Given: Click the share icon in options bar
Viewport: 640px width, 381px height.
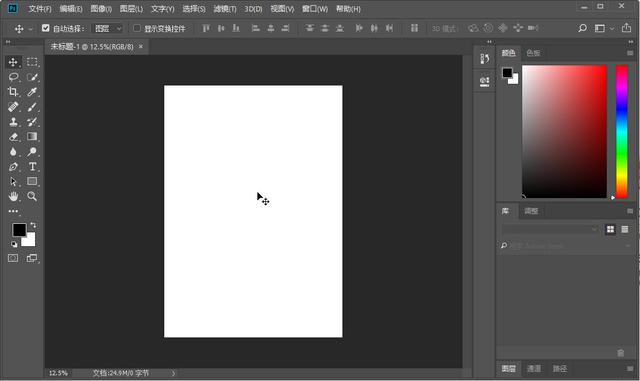Looking at the screenshot, I should pos(626,28).
